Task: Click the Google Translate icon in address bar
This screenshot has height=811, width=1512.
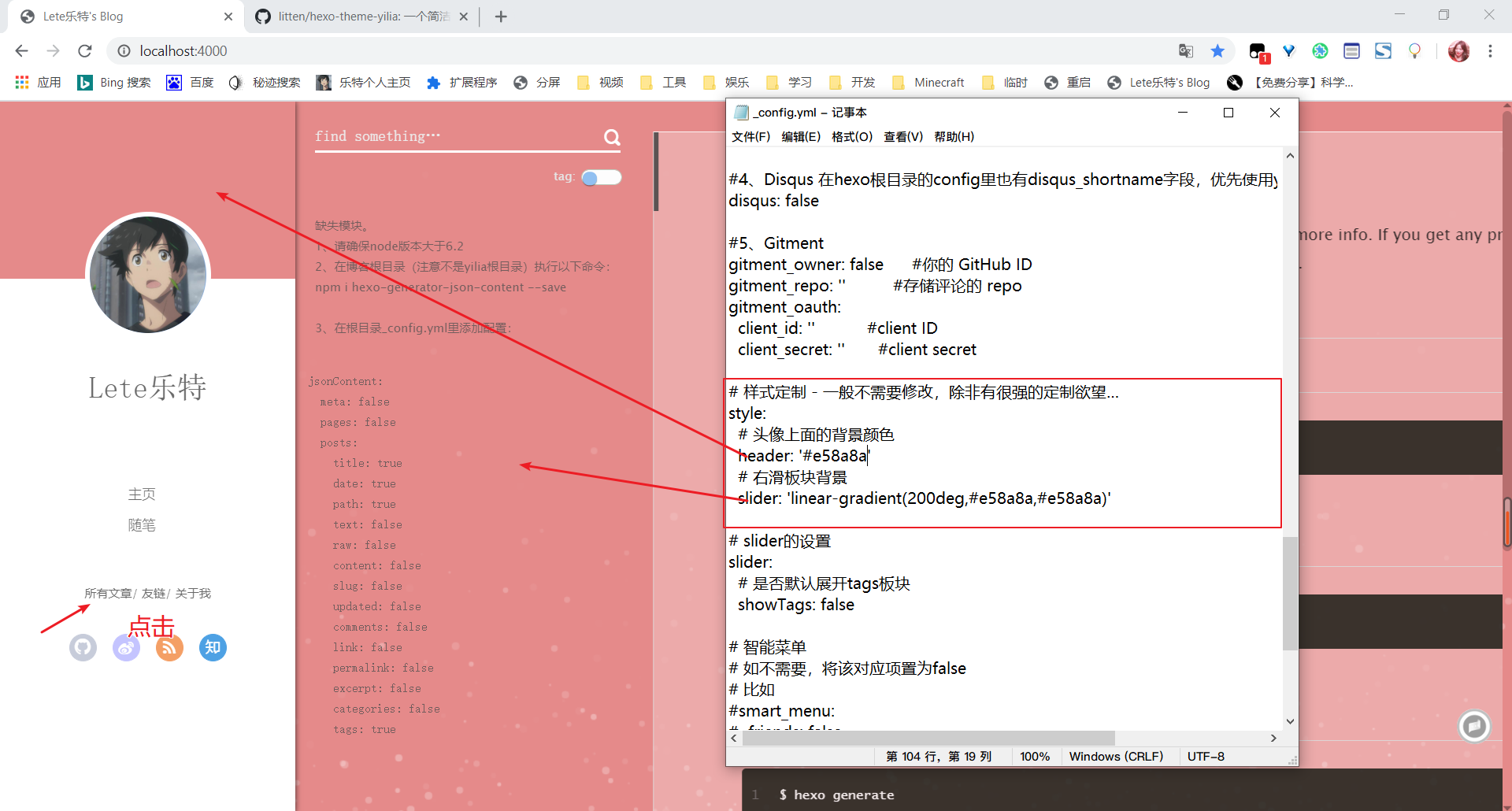Action: (1185, 50)
